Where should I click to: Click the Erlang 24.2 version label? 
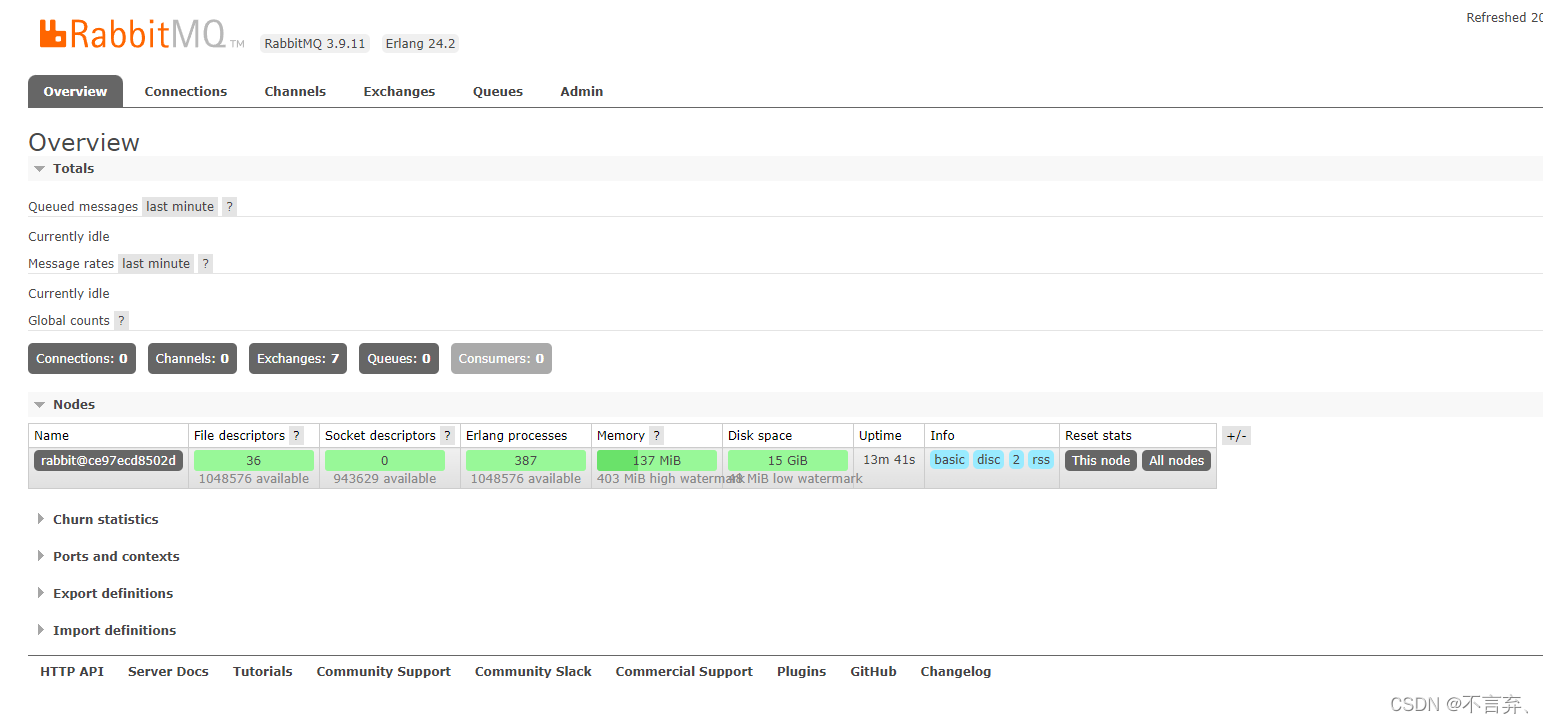pos(421,44)
